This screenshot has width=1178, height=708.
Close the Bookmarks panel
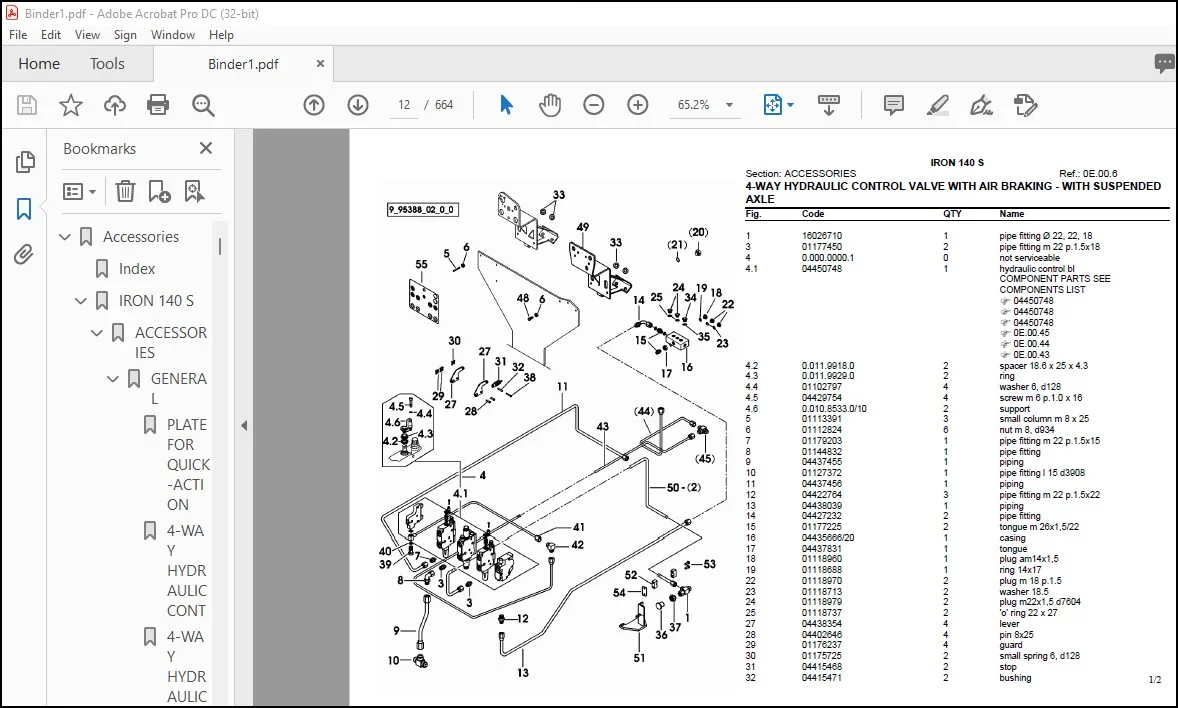click(x=206, y=149)
